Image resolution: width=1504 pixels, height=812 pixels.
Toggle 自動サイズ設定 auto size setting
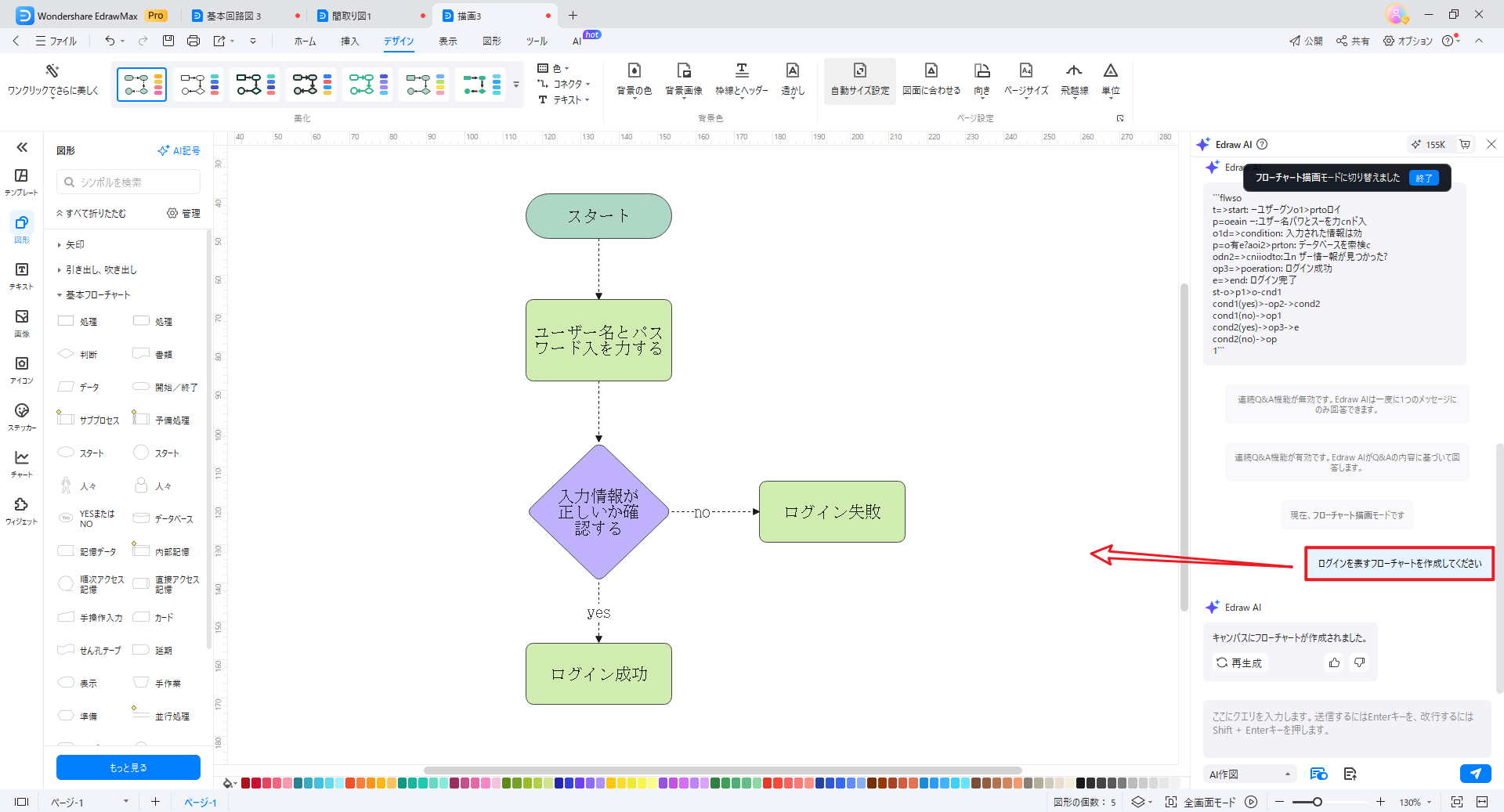pos(860,80)
